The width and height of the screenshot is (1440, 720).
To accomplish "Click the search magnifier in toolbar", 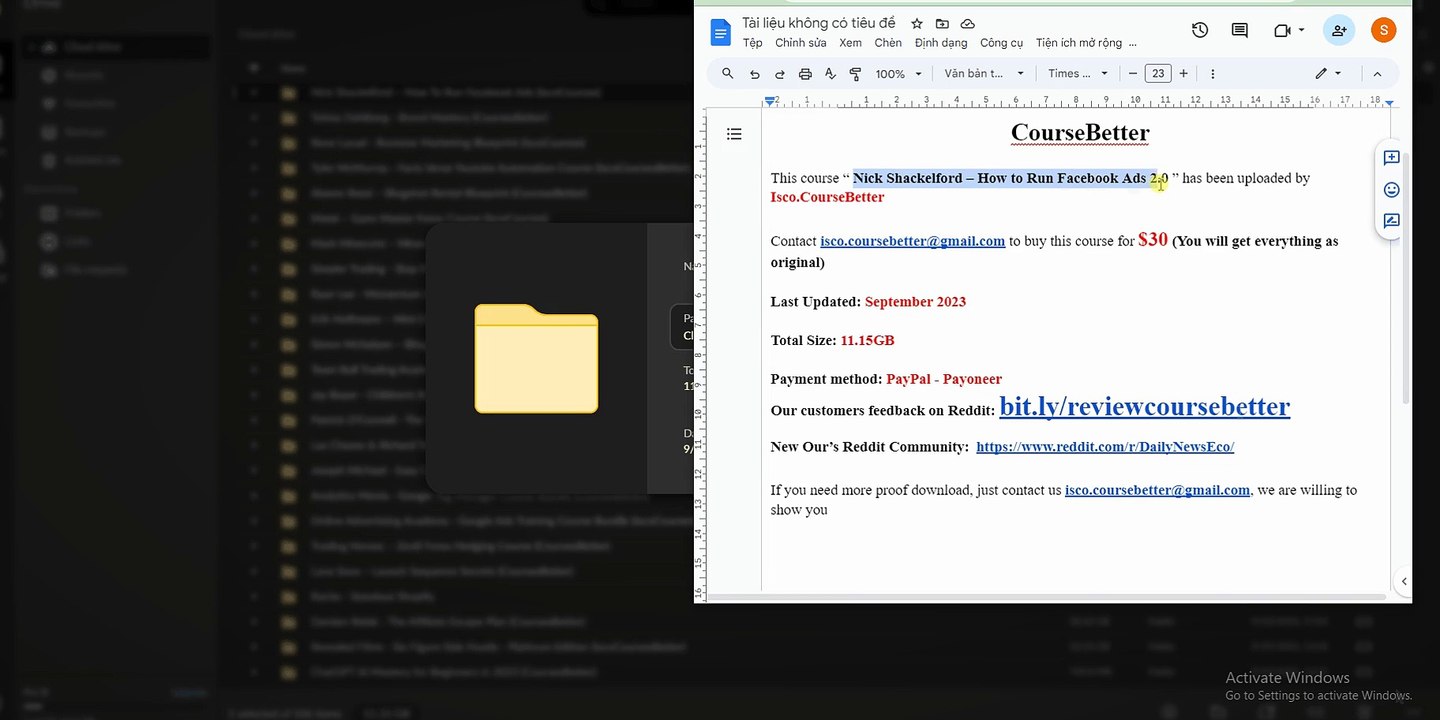I will [728, 74].
